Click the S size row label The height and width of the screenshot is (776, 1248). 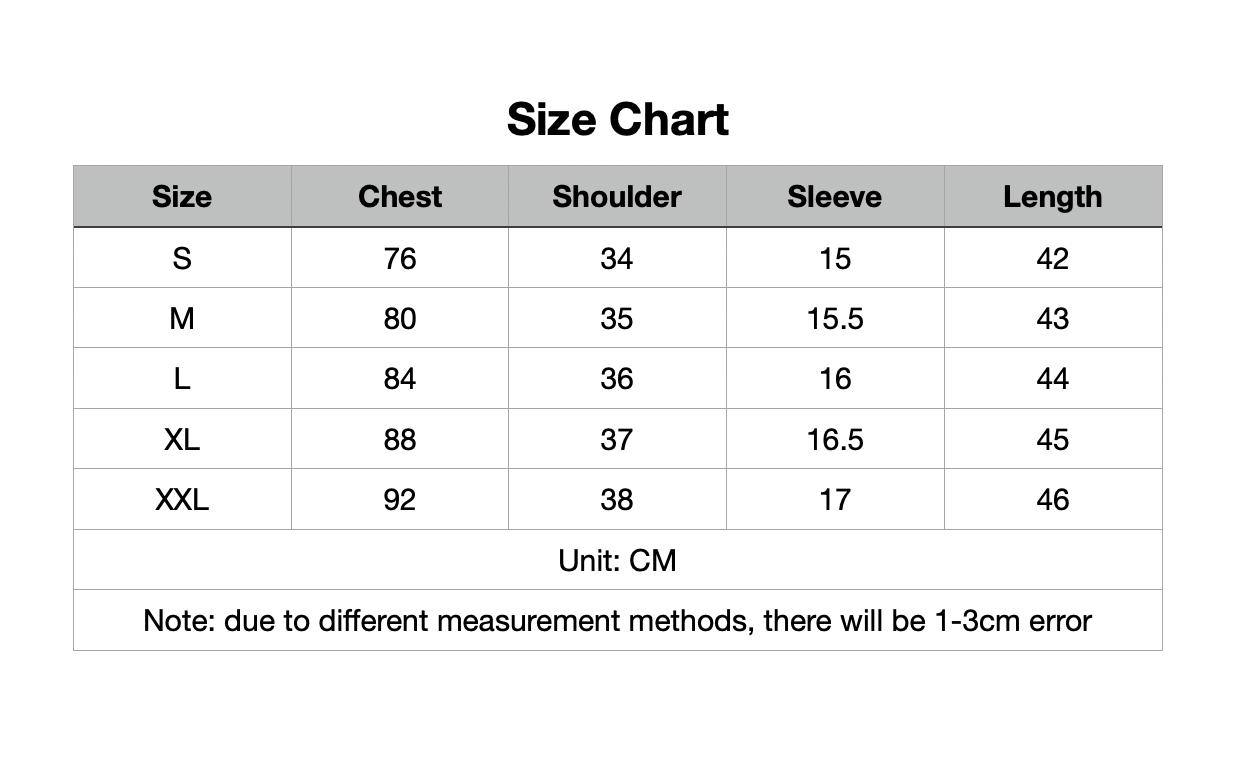[182, 259]
